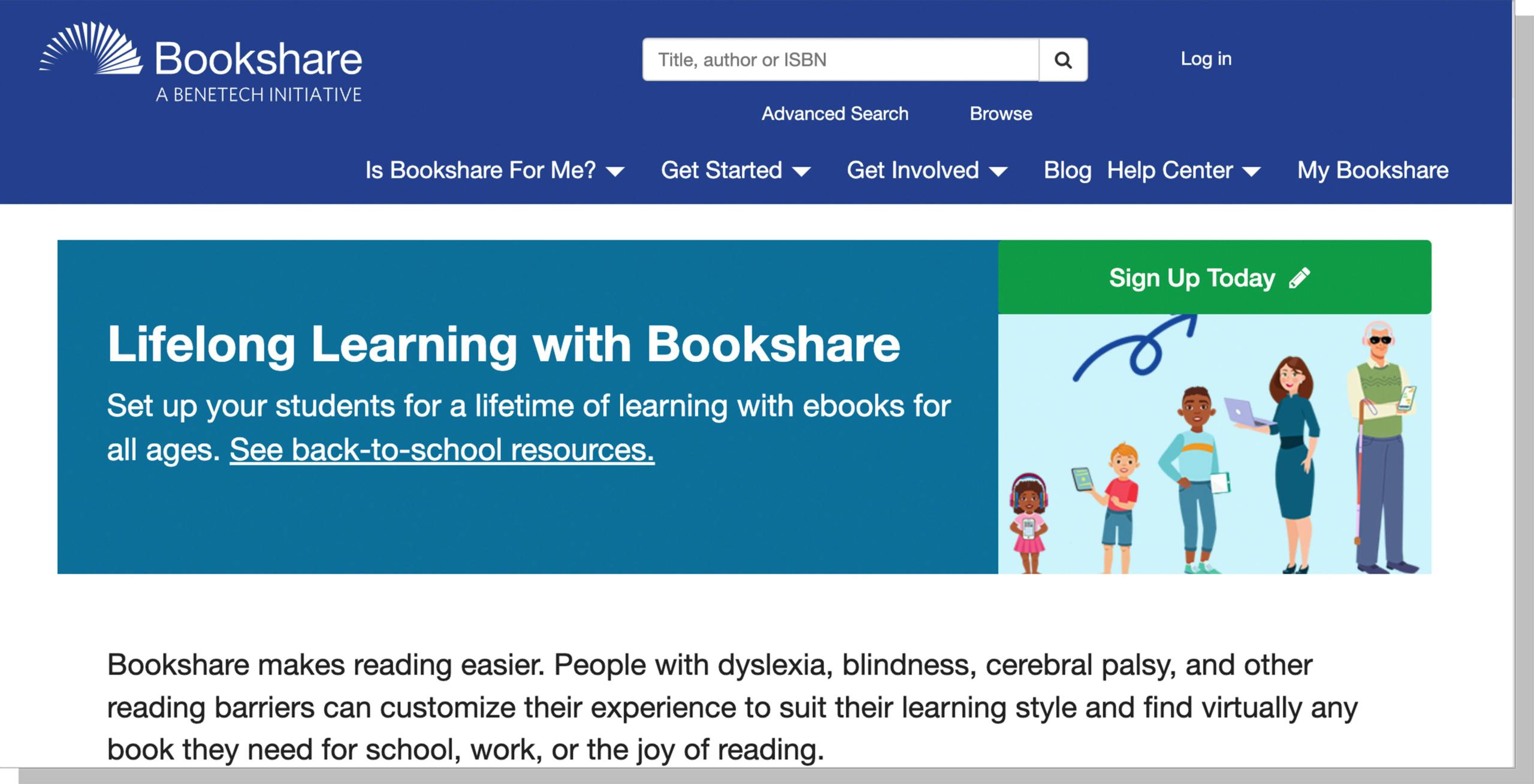Screen dimensions: 1534x784
Task: Go to Advanced Search
Action: click(834, 113)
